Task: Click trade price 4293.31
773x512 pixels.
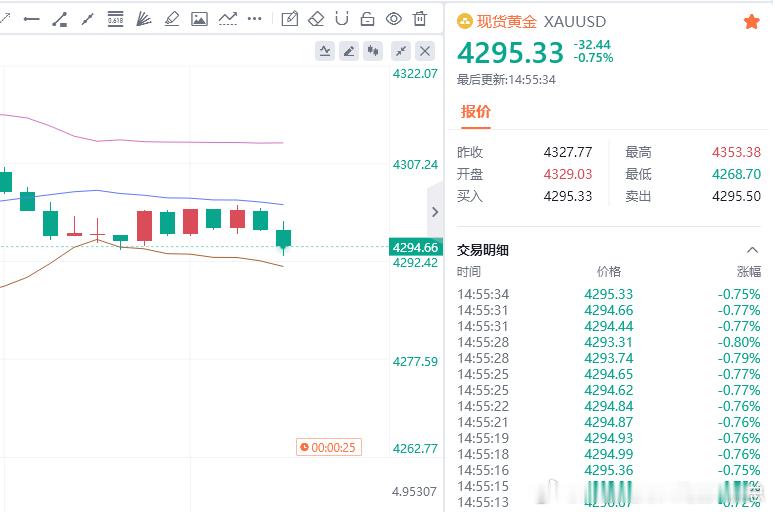Action: [608, 342]
